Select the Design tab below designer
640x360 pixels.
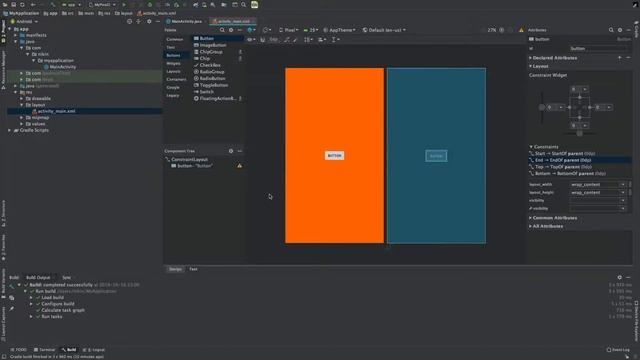point(175,269)
